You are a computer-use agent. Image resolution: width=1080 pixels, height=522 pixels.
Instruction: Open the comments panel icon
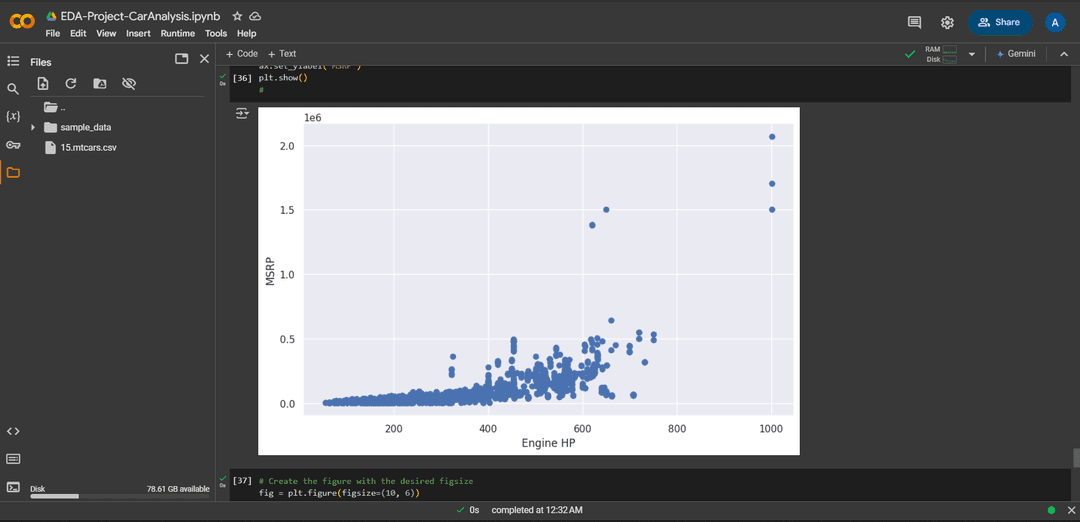(915, 22)
